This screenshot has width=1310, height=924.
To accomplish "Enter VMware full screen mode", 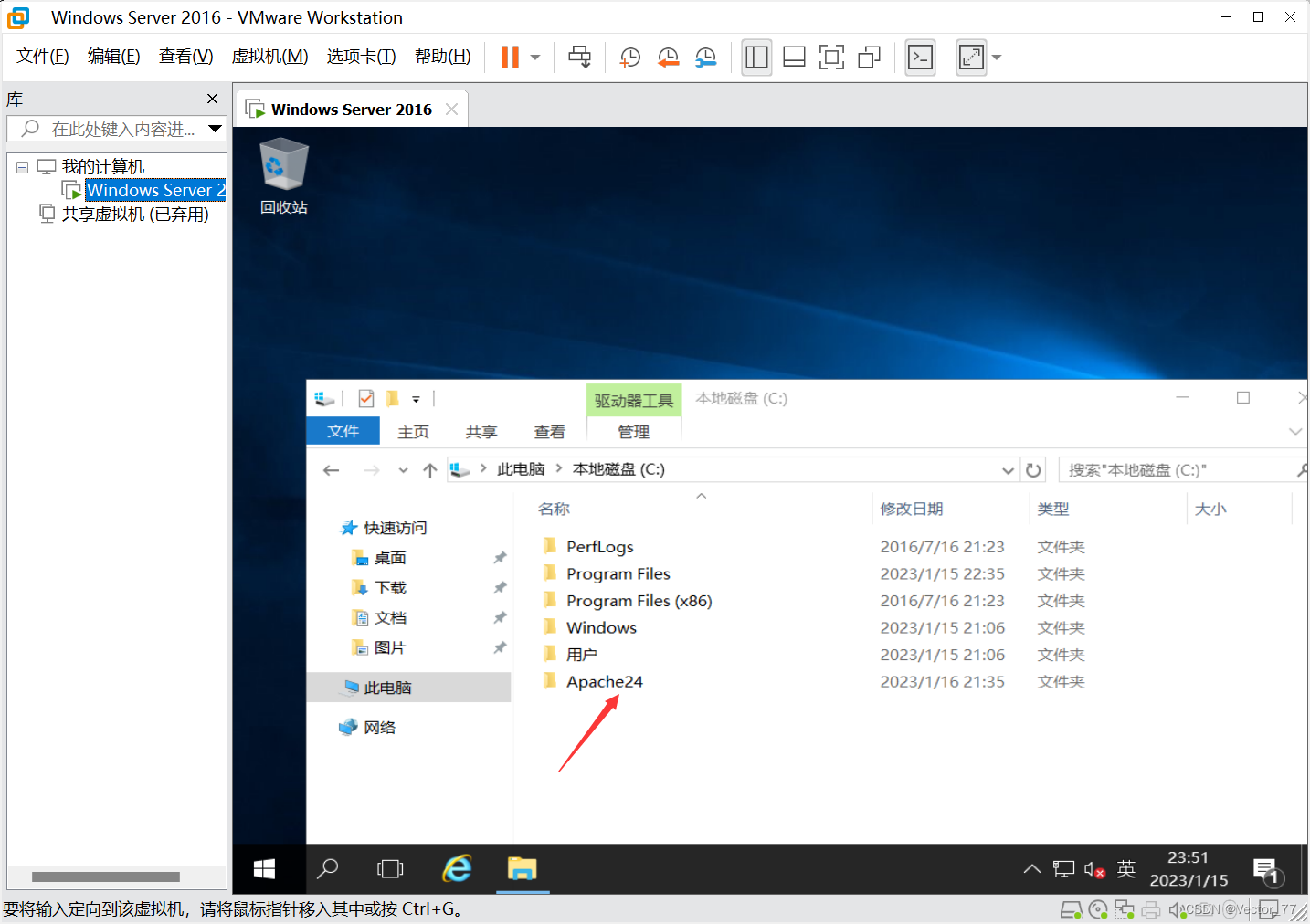I will point(831,58).
